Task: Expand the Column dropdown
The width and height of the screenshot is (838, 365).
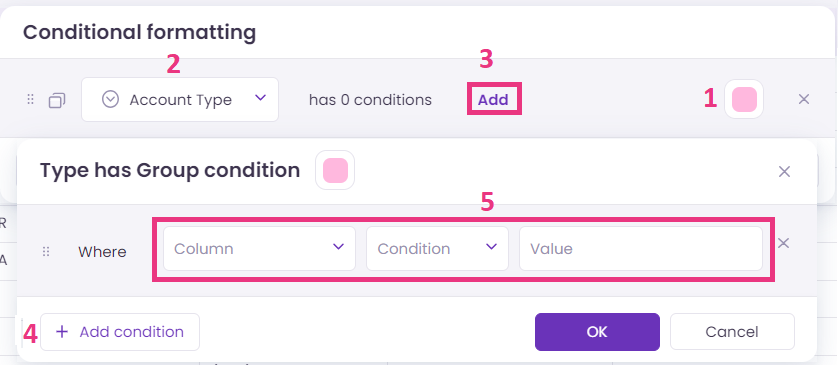Action: coord(259,248)
